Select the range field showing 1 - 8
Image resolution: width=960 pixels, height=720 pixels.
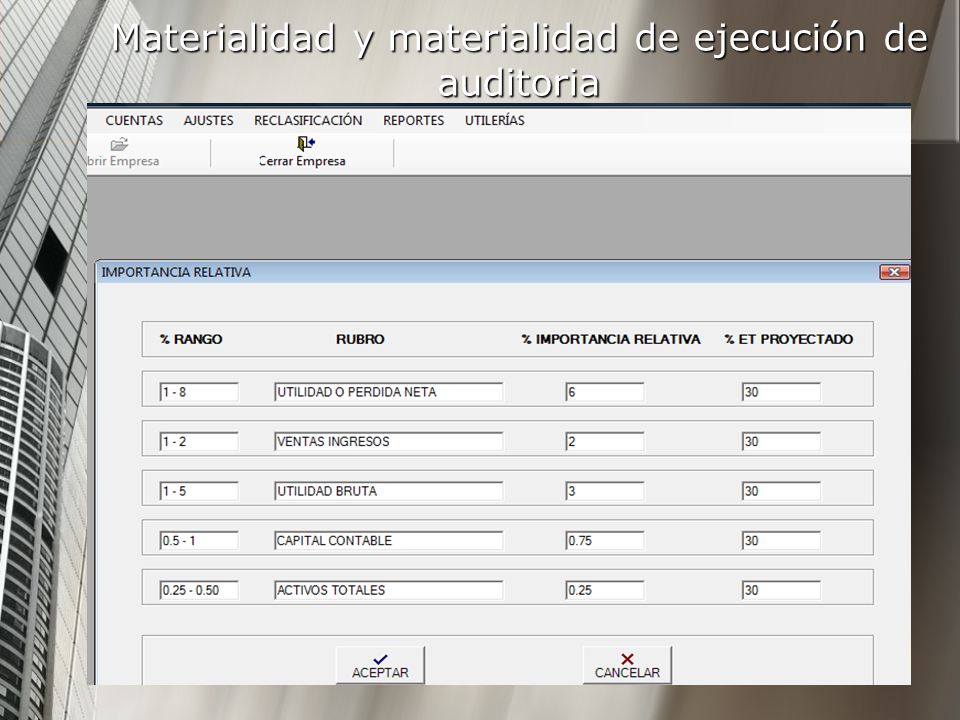click(199, 392)
